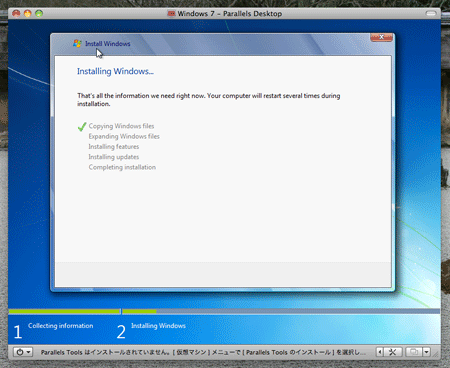Click the 'Collecting information' stage label
Viewport: 450px width, 368px height.
coord(61,326)
